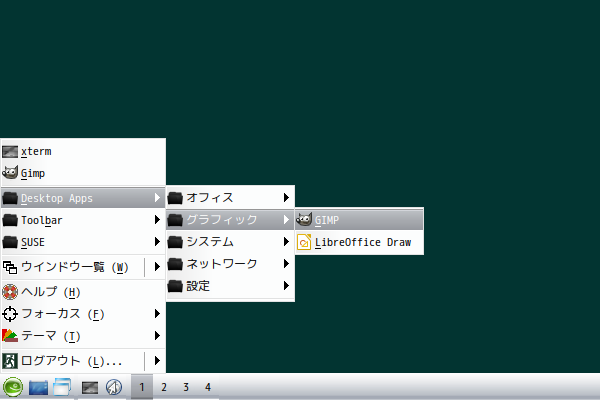Launch LibreOffice Draw
This screenshot has height=400, width=600.
[359, 242]
